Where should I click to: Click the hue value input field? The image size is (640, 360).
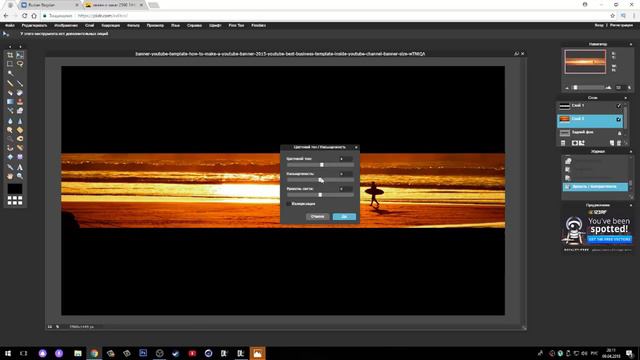click(346, 159)
